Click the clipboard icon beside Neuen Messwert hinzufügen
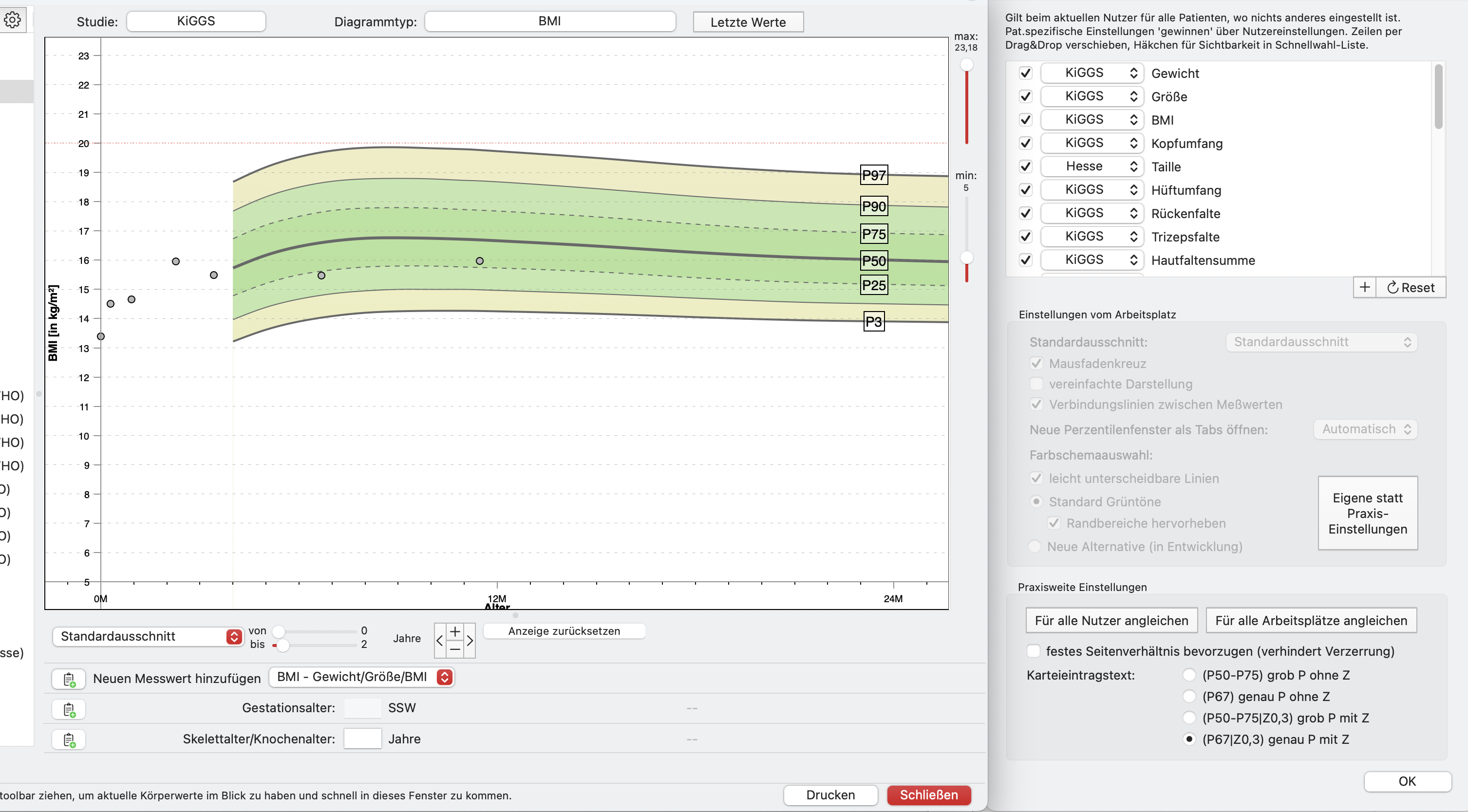1468x812 pixels. (68, 679)
